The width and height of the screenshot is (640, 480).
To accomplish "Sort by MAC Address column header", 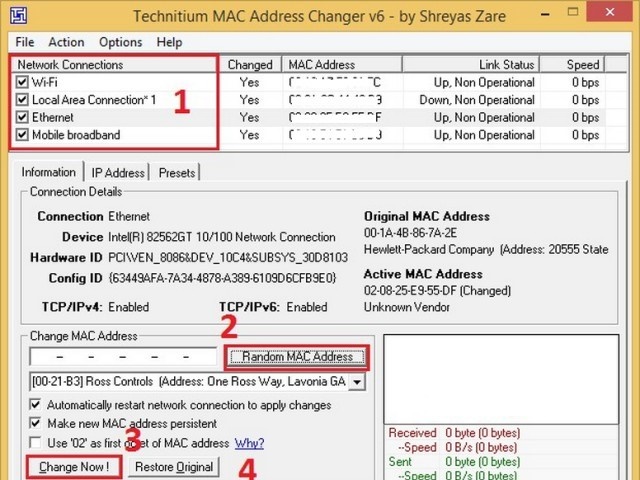I will 342,64.
